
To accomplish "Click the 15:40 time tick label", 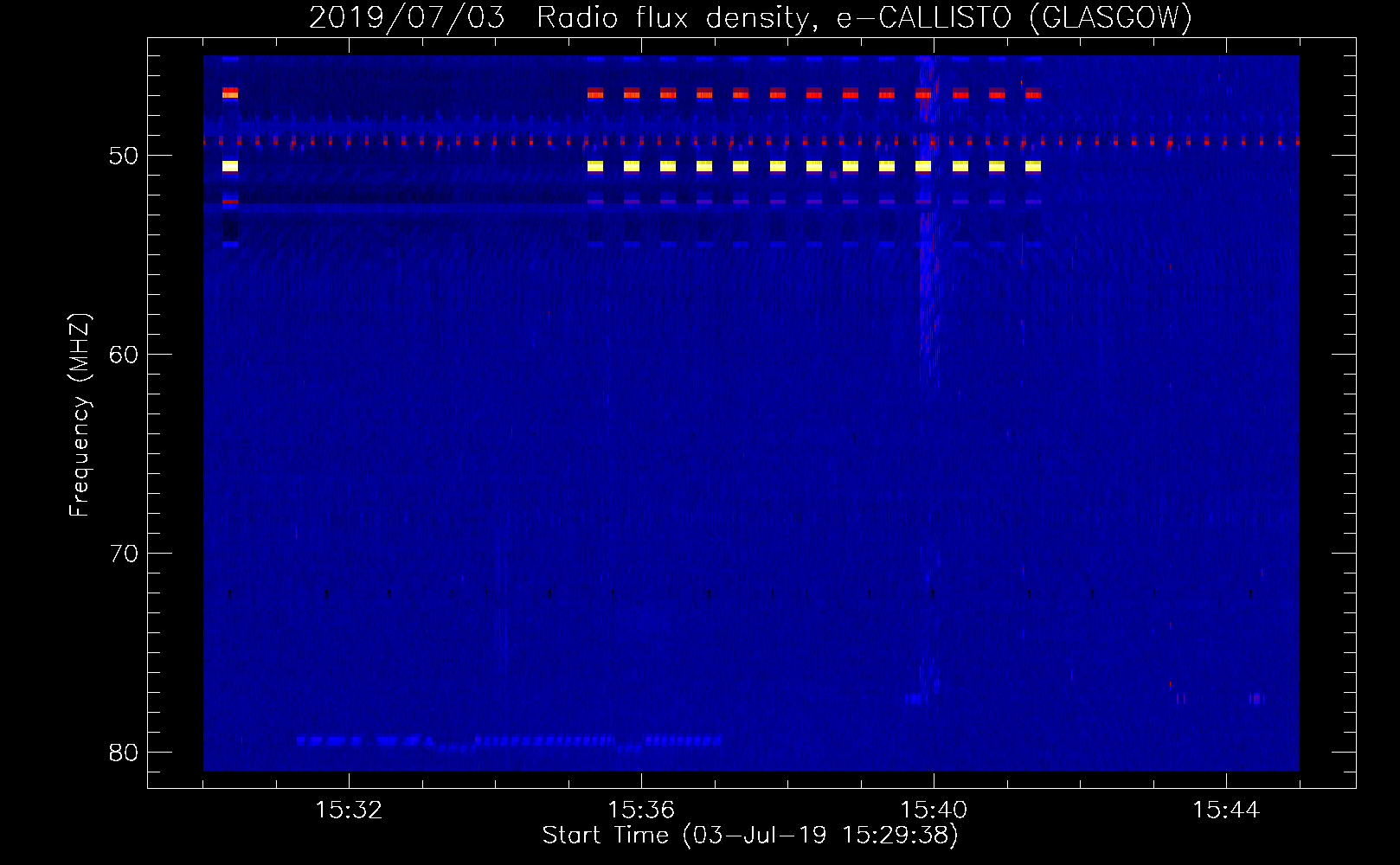I will (x=934, y=811).
